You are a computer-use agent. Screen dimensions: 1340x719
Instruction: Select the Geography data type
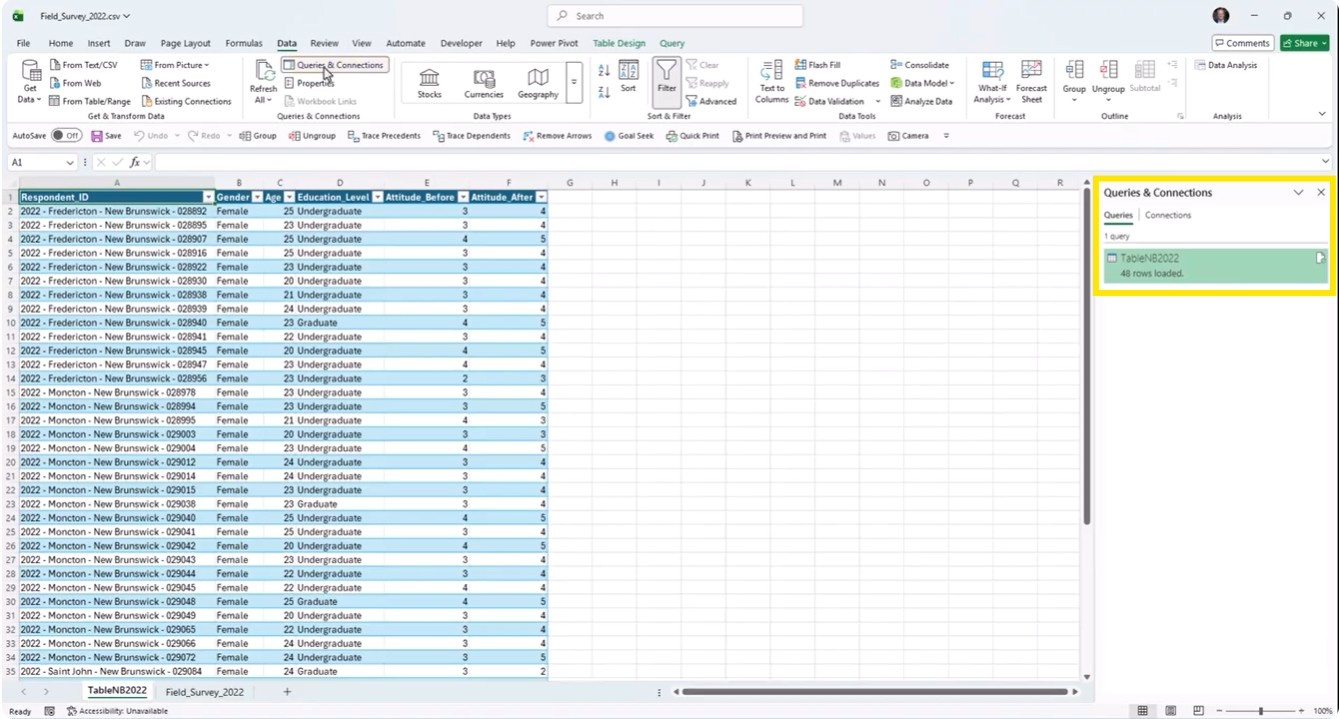[538, 83]
